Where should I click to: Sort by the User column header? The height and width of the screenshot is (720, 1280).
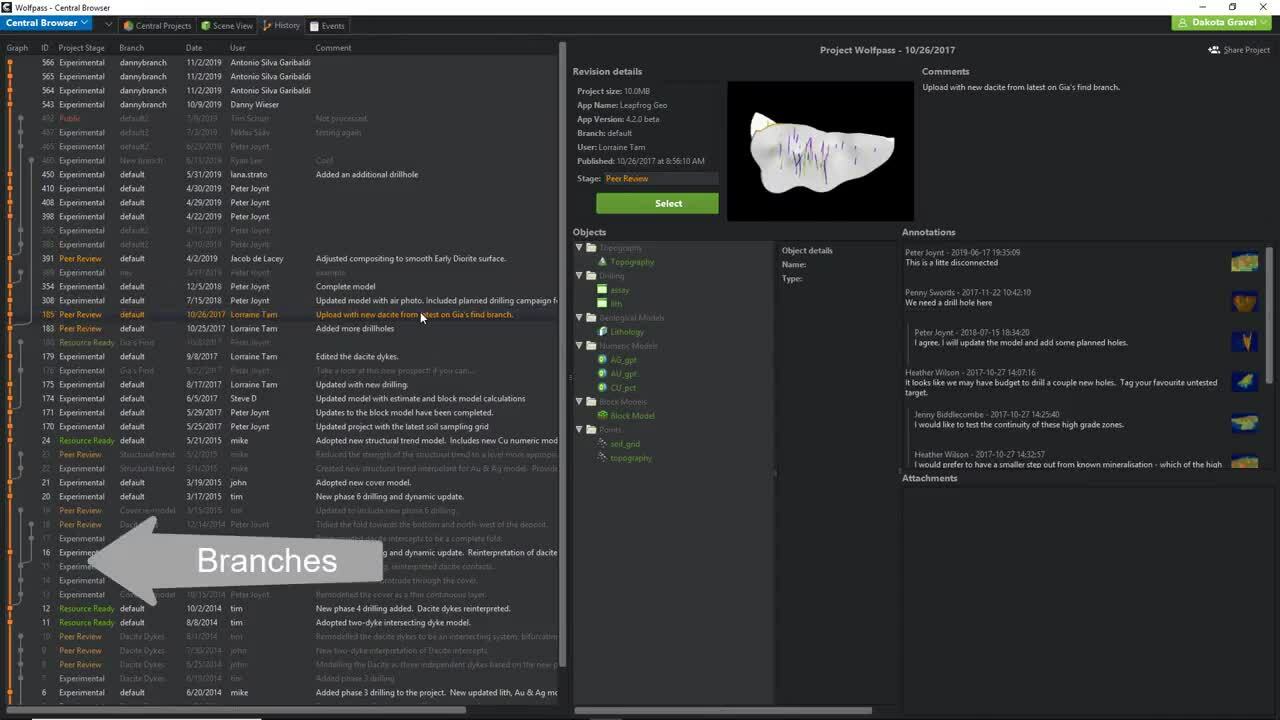(x=238, y=48)
